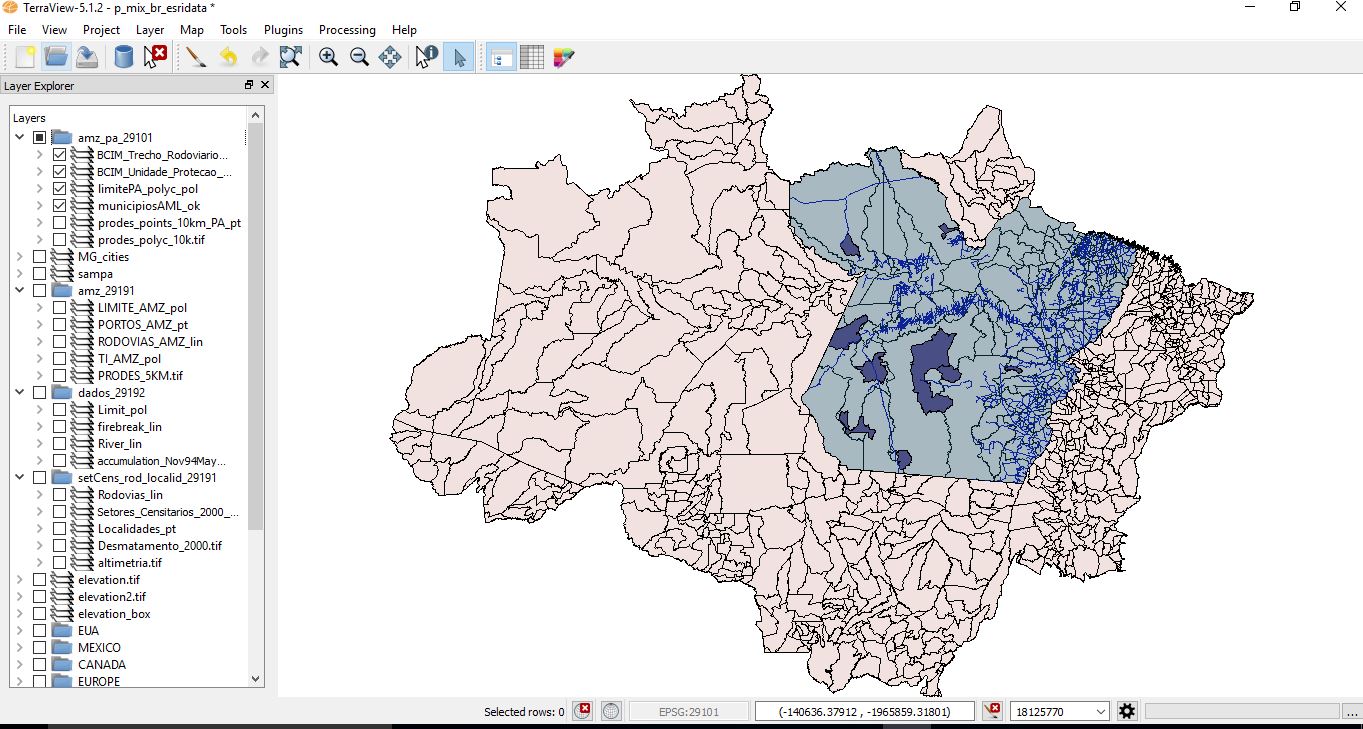1363x729 pixels.
Task: Select the Info cursor tool
Action: click(426, 57)
